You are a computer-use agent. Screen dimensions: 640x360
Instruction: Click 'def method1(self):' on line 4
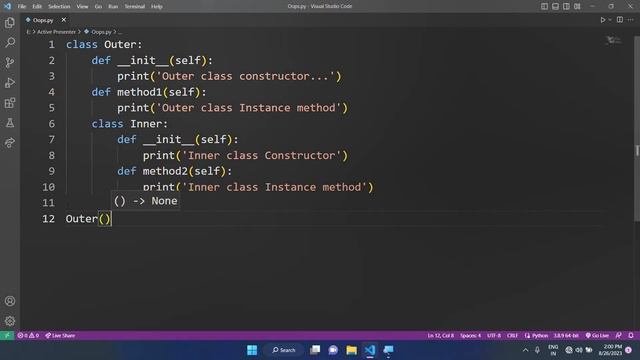149,92
